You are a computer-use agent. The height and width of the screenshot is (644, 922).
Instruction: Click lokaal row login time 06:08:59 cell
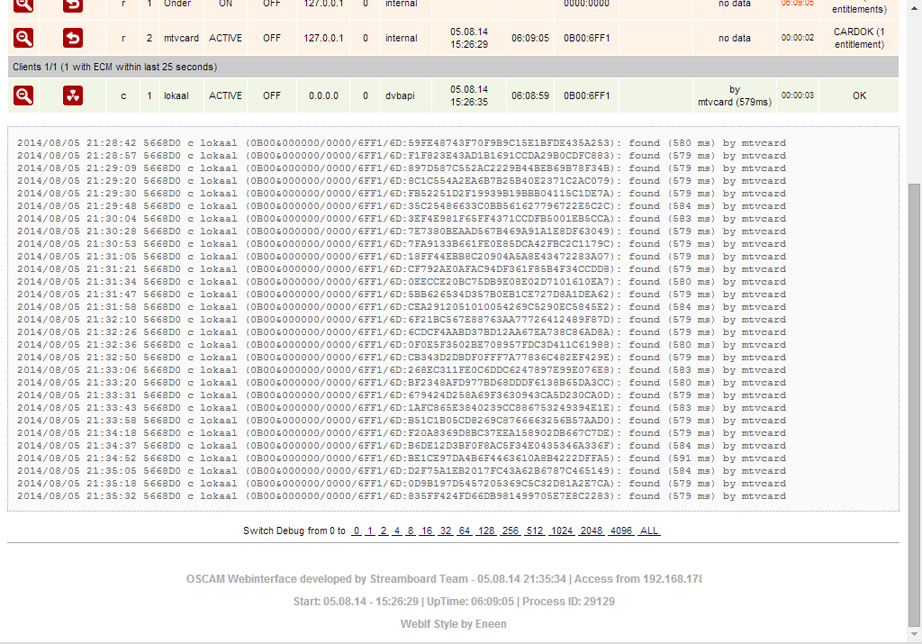point(530,95)
